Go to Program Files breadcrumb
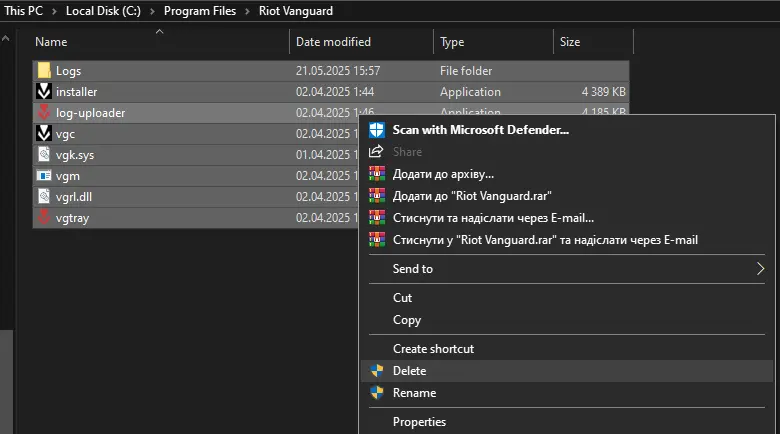Image resolution: width=780 pixels, height=434 pixels. [200, 10]
